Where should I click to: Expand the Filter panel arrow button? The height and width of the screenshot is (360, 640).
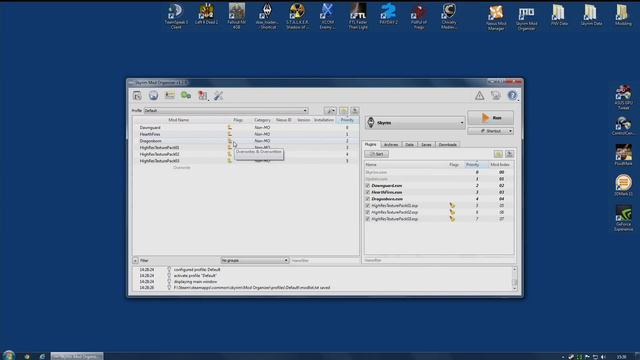click(x=135, y=260)
